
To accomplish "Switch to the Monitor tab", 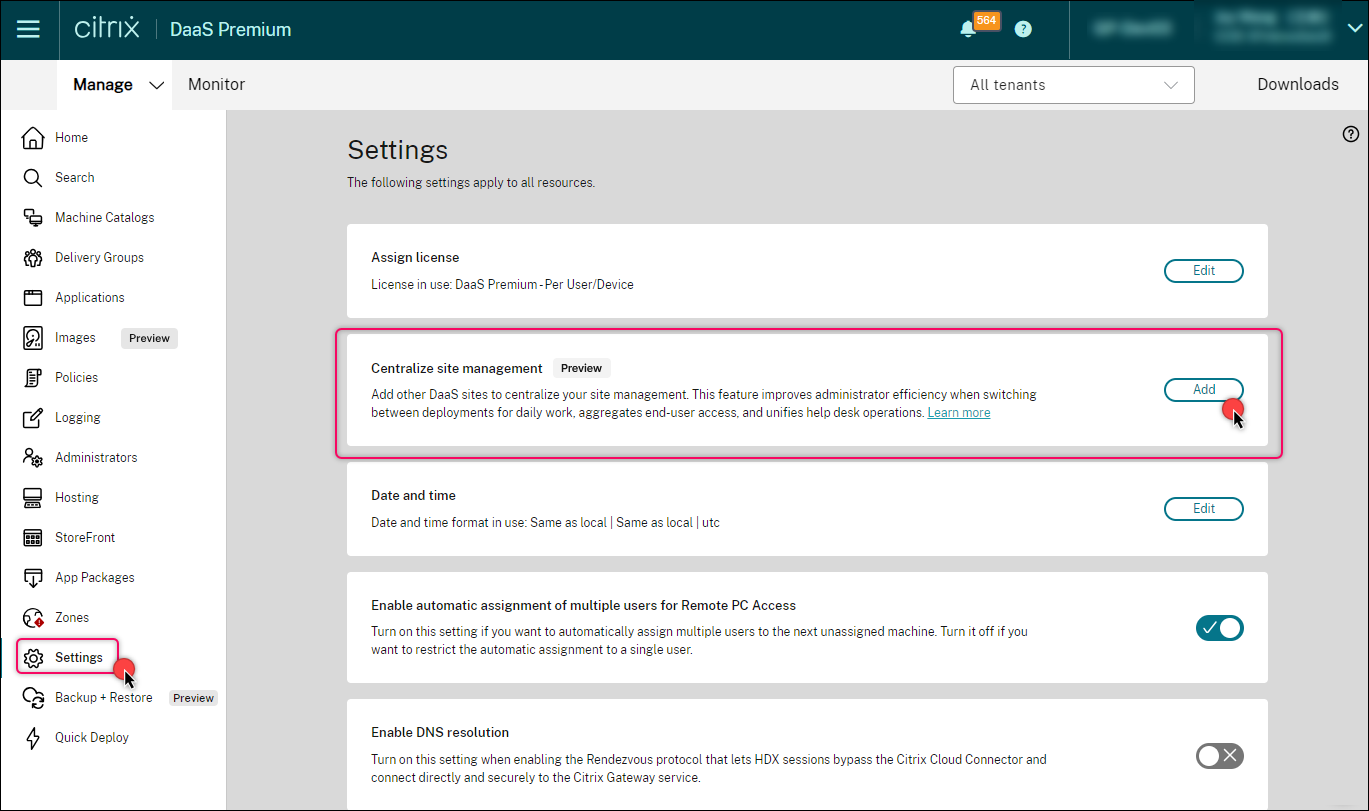I will [x=216, y=85].
